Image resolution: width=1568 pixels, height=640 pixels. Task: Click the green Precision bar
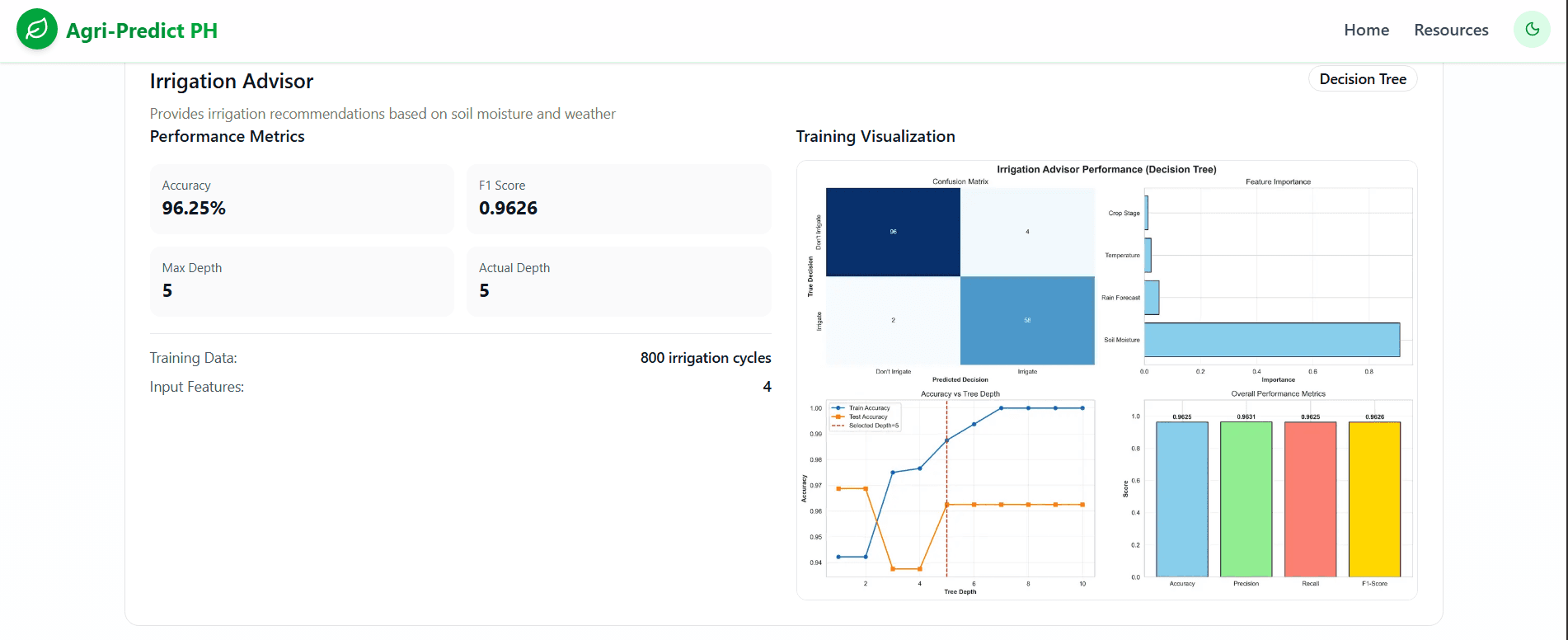(x=1246, y=499)
